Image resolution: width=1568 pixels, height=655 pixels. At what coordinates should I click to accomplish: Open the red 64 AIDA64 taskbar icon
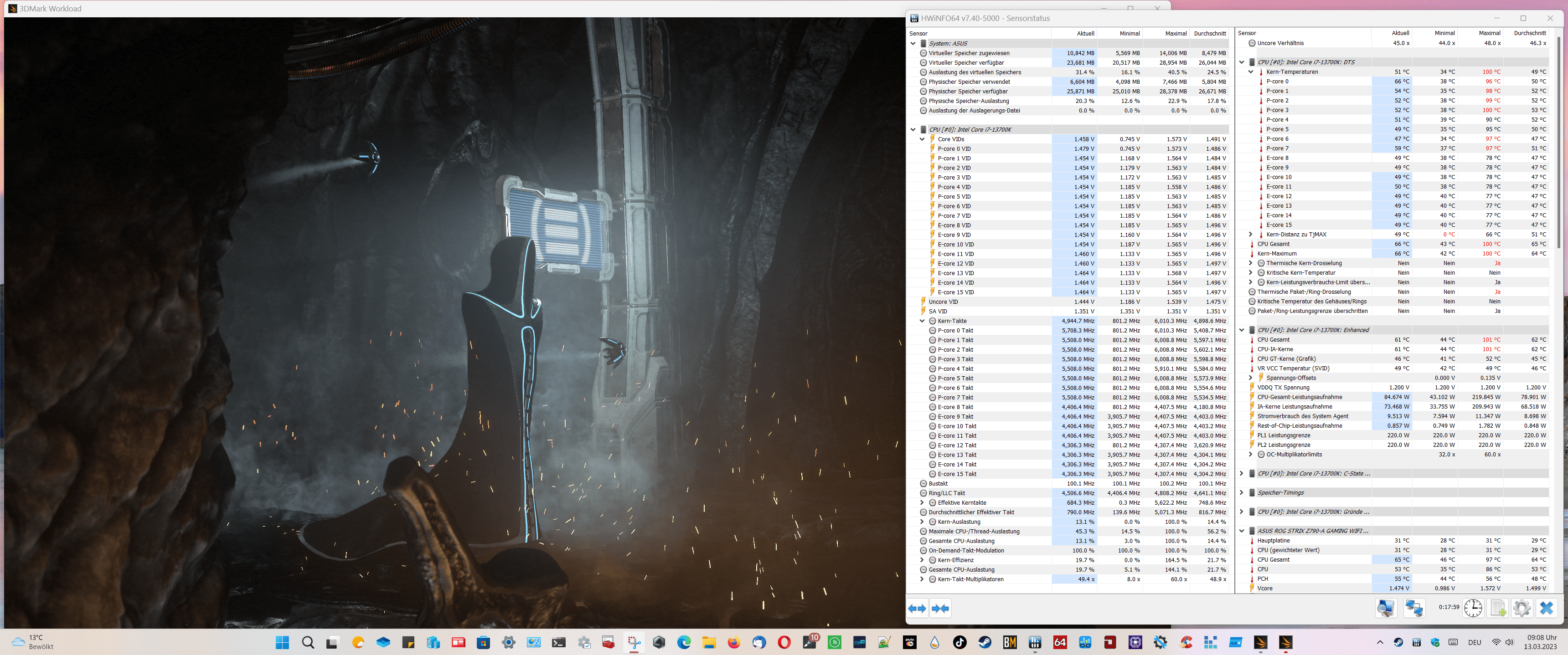click(1060, 642)
